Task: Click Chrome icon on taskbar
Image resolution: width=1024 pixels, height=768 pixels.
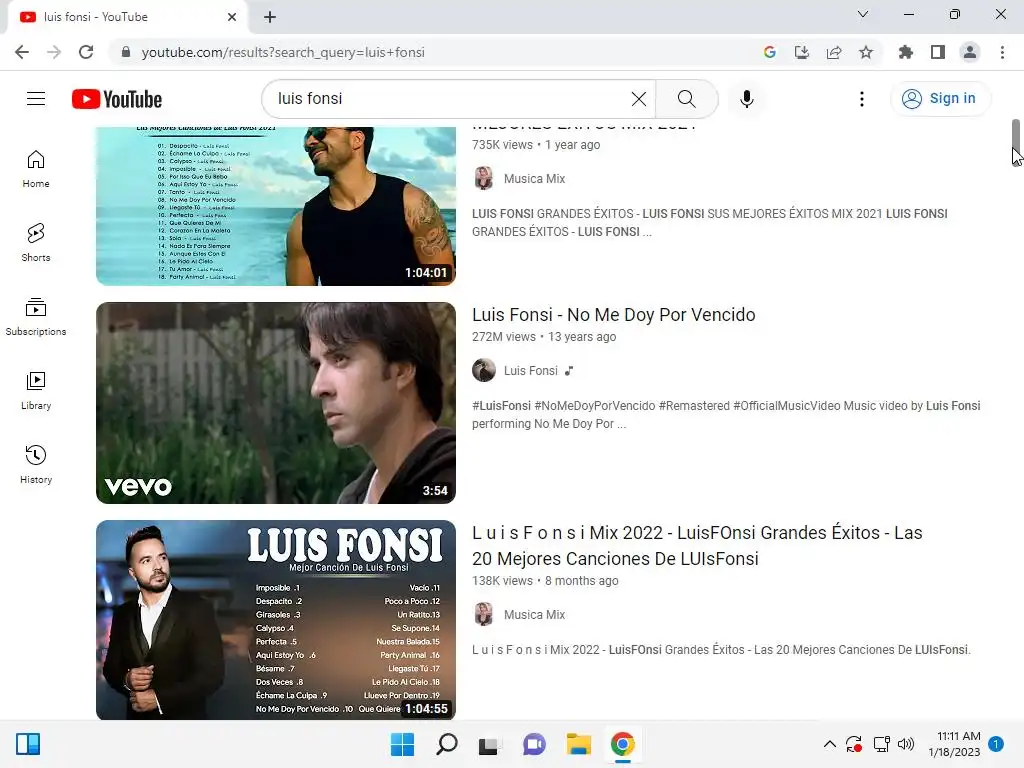Action: tap(622, 744)
